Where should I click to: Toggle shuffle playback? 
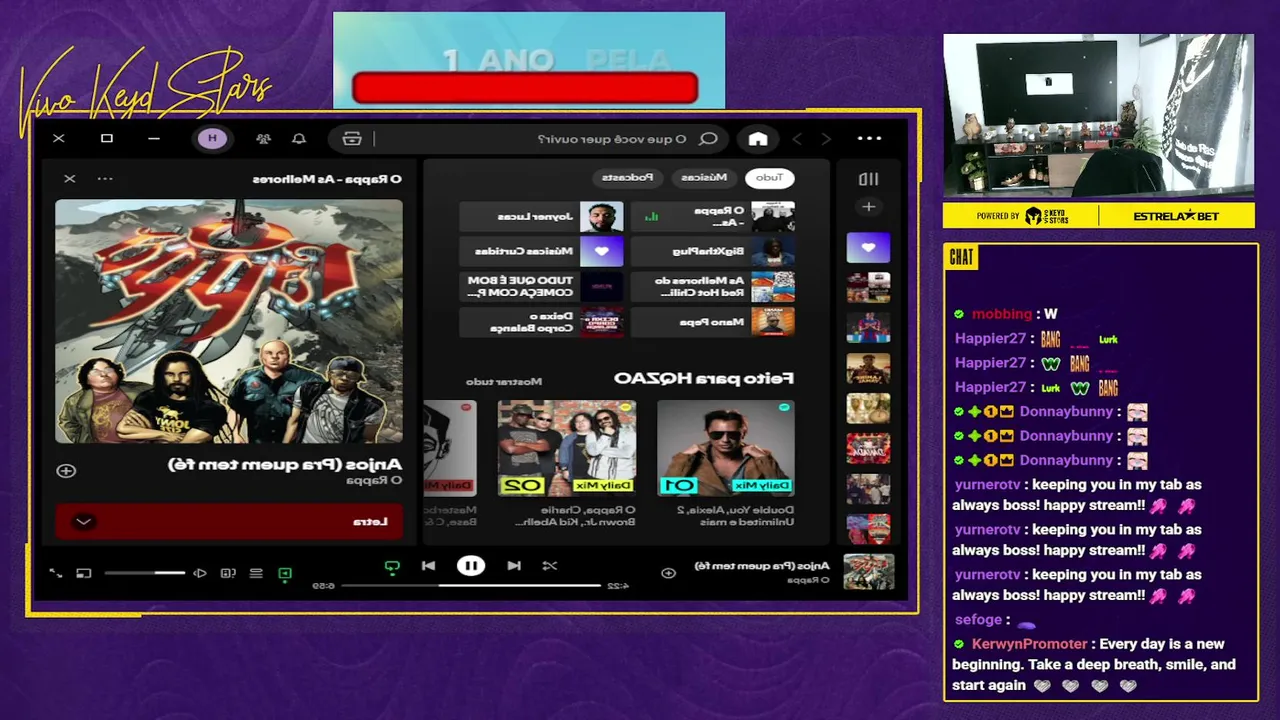tap(549, 566)
